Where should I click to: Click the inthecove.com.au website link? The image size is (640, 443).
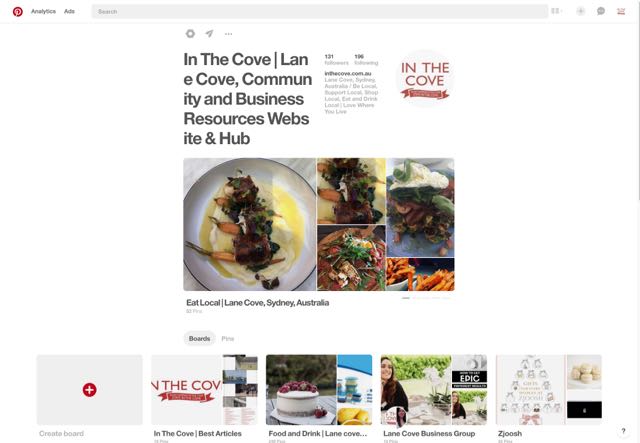[x=348, y=73]
